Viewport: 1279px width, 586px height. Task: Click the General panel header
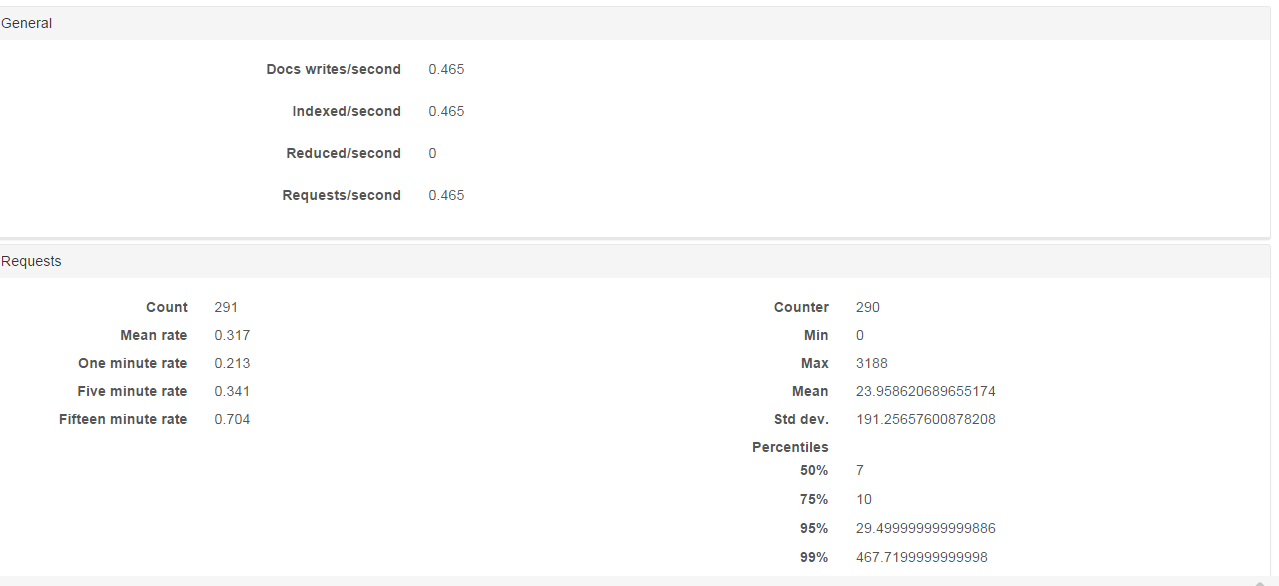(635, 23)
